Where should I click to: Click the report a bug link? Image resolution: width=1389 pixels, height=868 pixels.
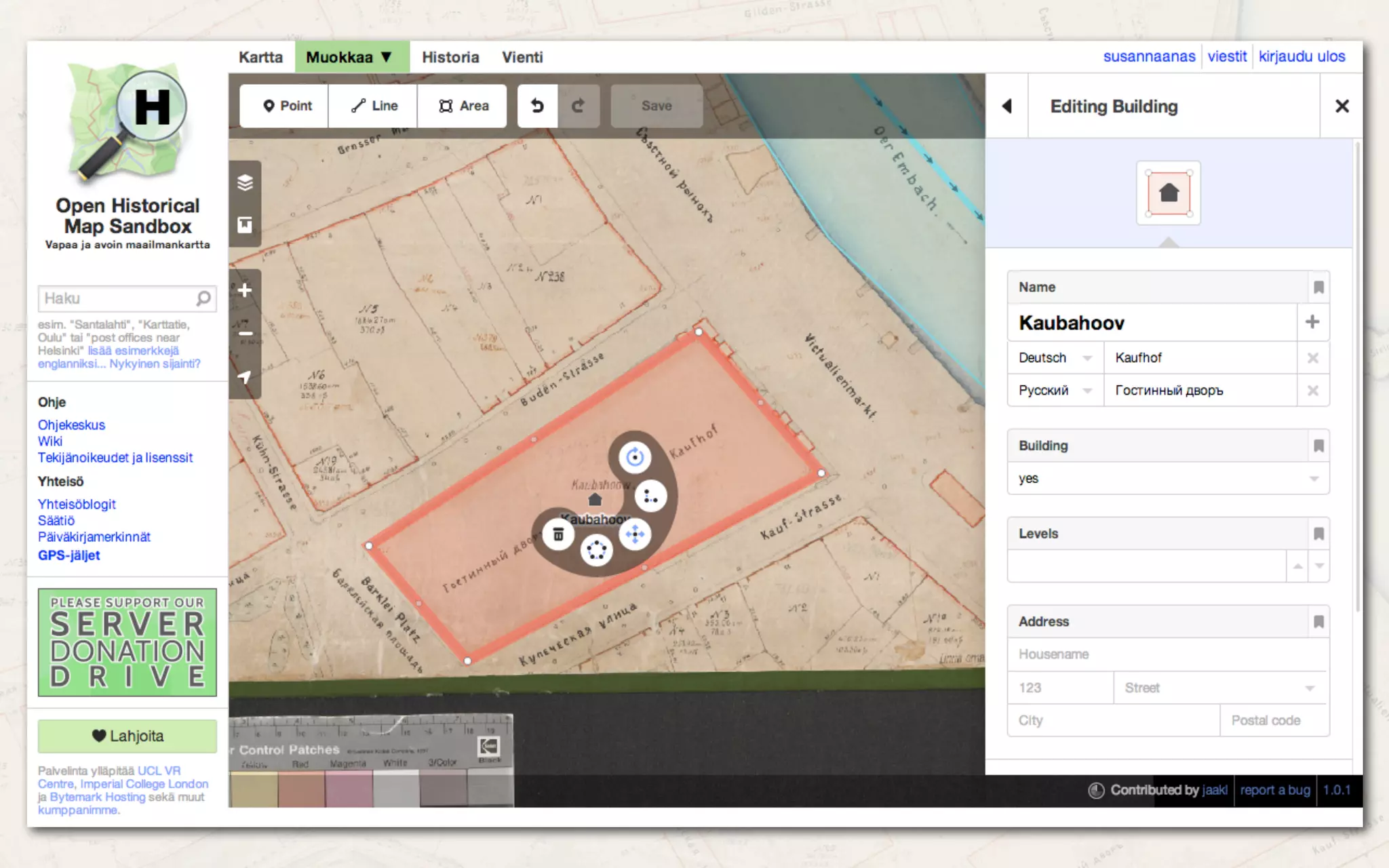click(1275, 790)
